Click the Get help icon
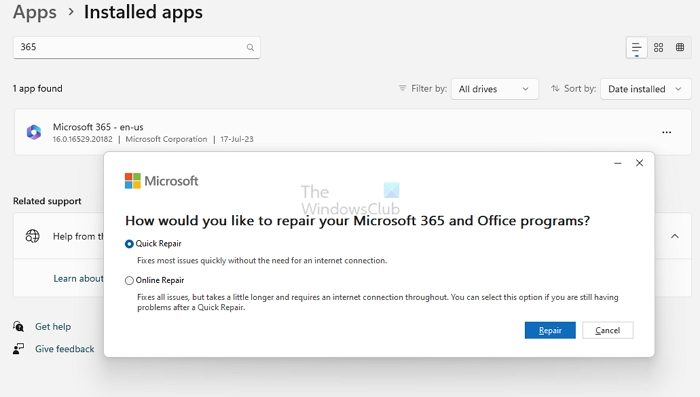The height and width of the screenshot is (397, 700). pos(18,326)
